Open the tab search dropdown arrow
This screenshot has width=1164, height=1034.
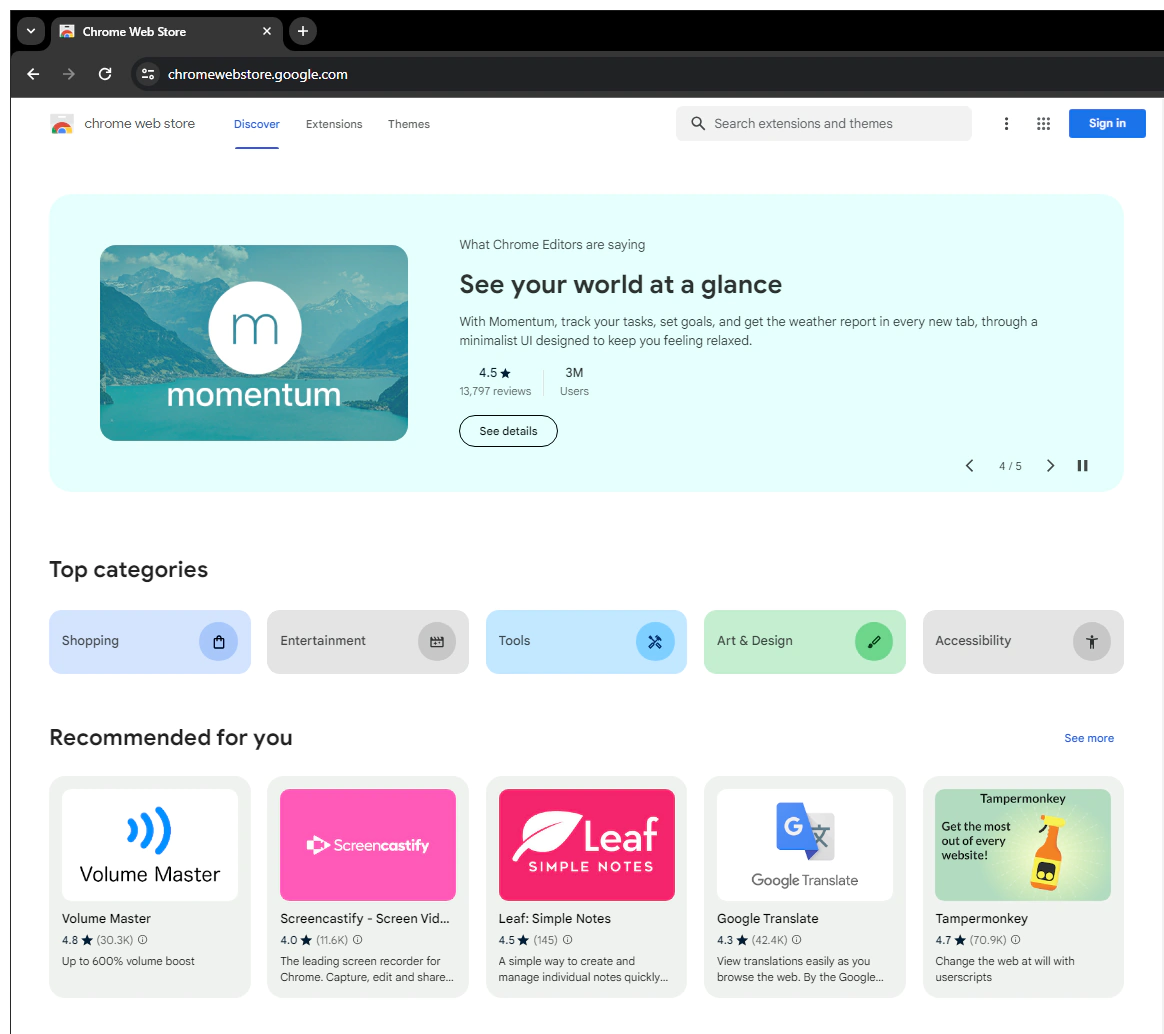(x=30, y=31)
